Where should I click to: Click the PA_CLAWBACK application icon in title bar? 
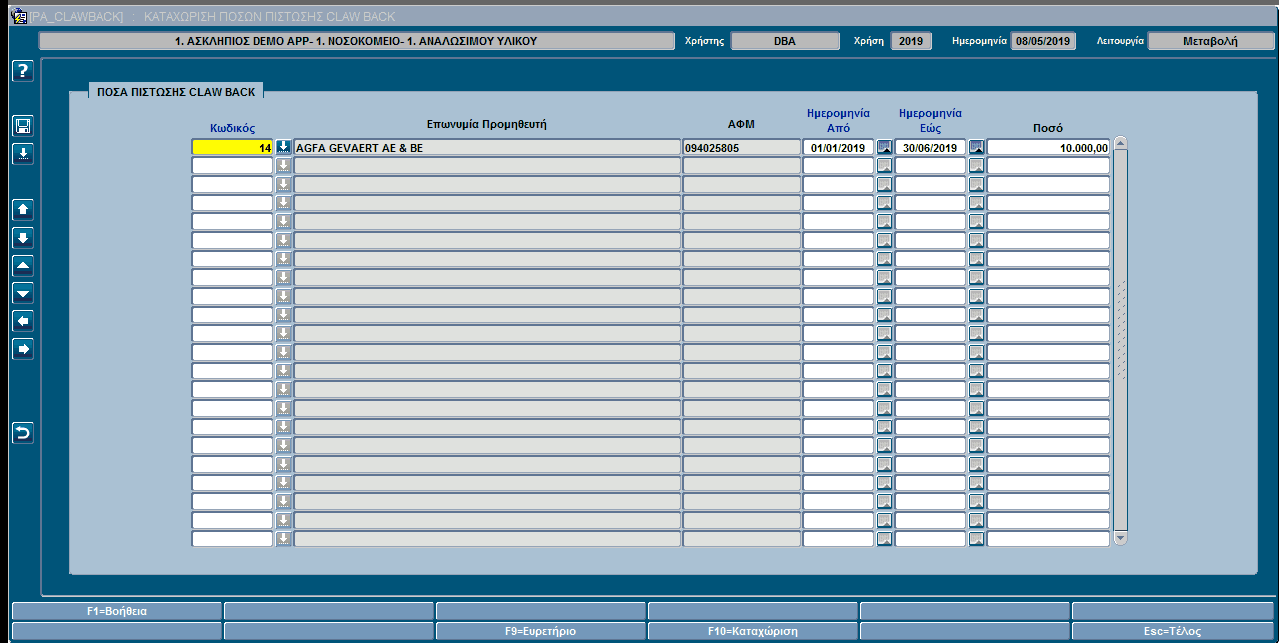[17, 16]
